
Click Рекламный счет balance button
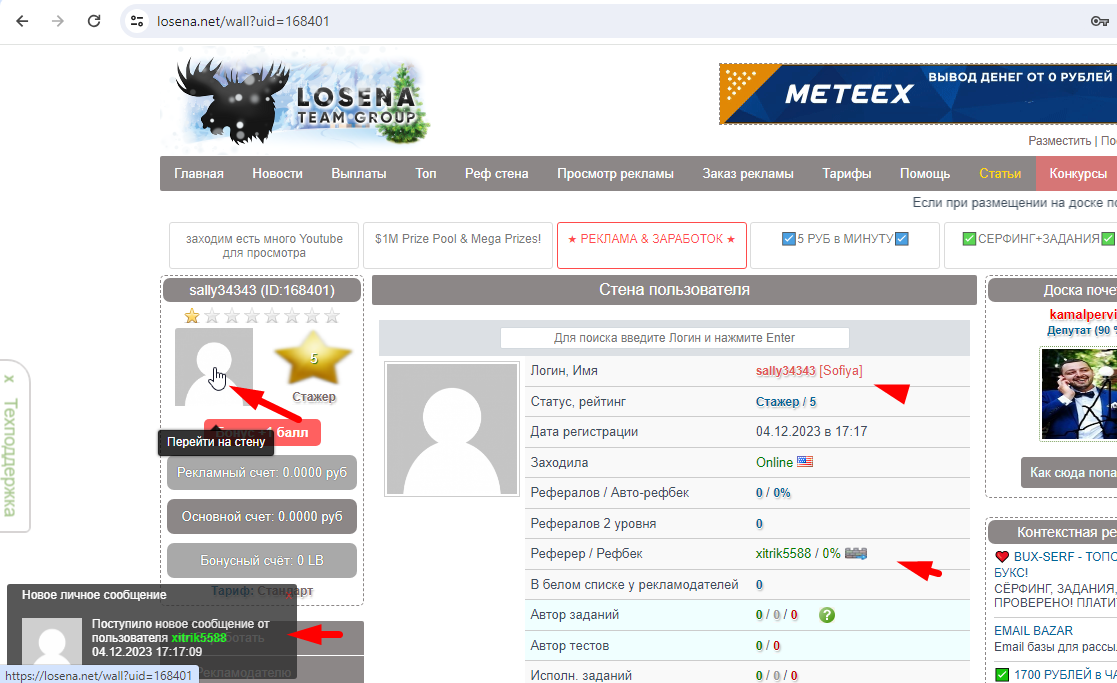(262, 472)
